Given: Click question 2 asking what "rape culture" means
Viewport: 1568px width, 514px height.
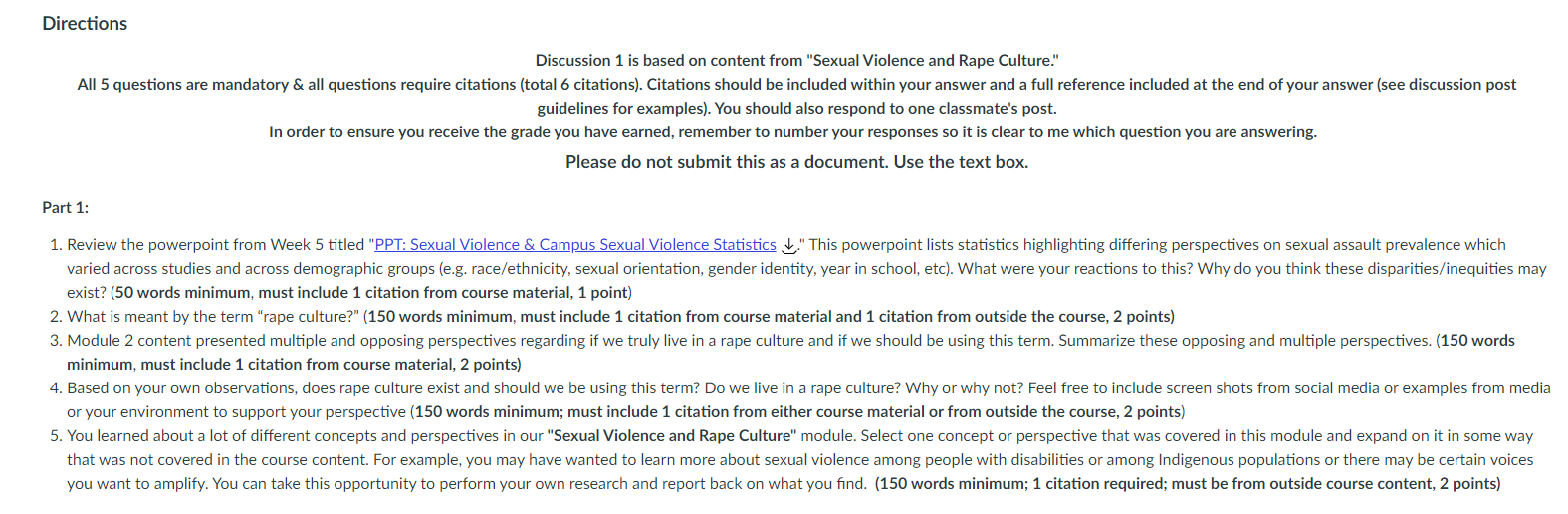Looking at the screenshot, I should (620, 317).
